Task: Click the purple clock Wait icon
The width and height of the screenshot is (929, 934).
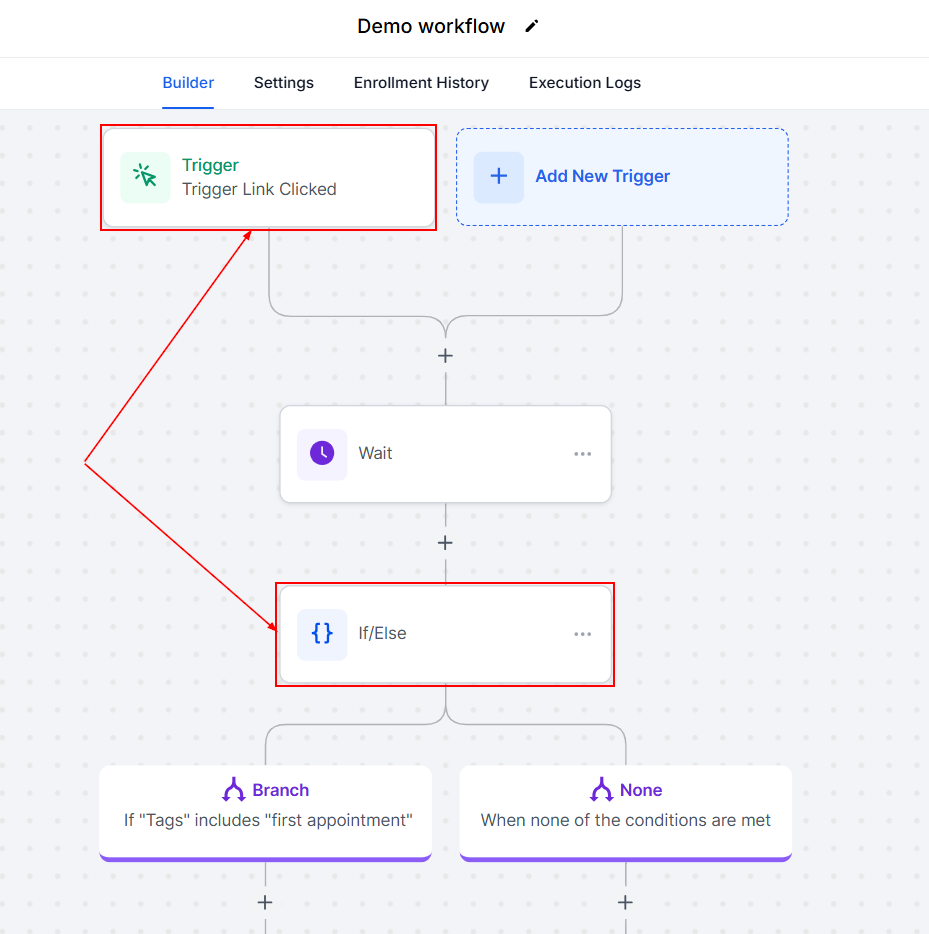Action: coord(322,454)
